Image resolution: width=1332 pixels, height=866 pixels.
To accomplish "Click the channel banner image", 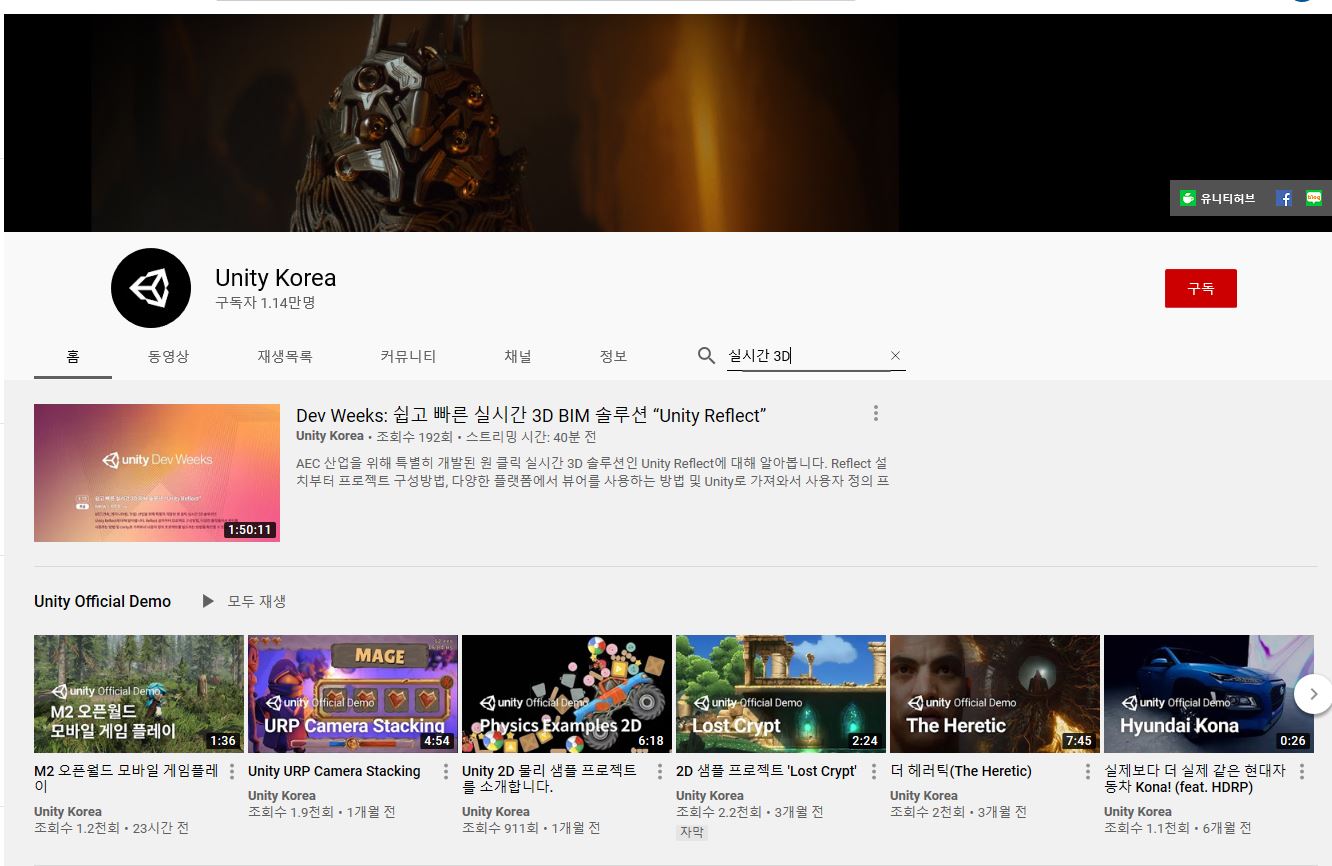I will 668,123.
